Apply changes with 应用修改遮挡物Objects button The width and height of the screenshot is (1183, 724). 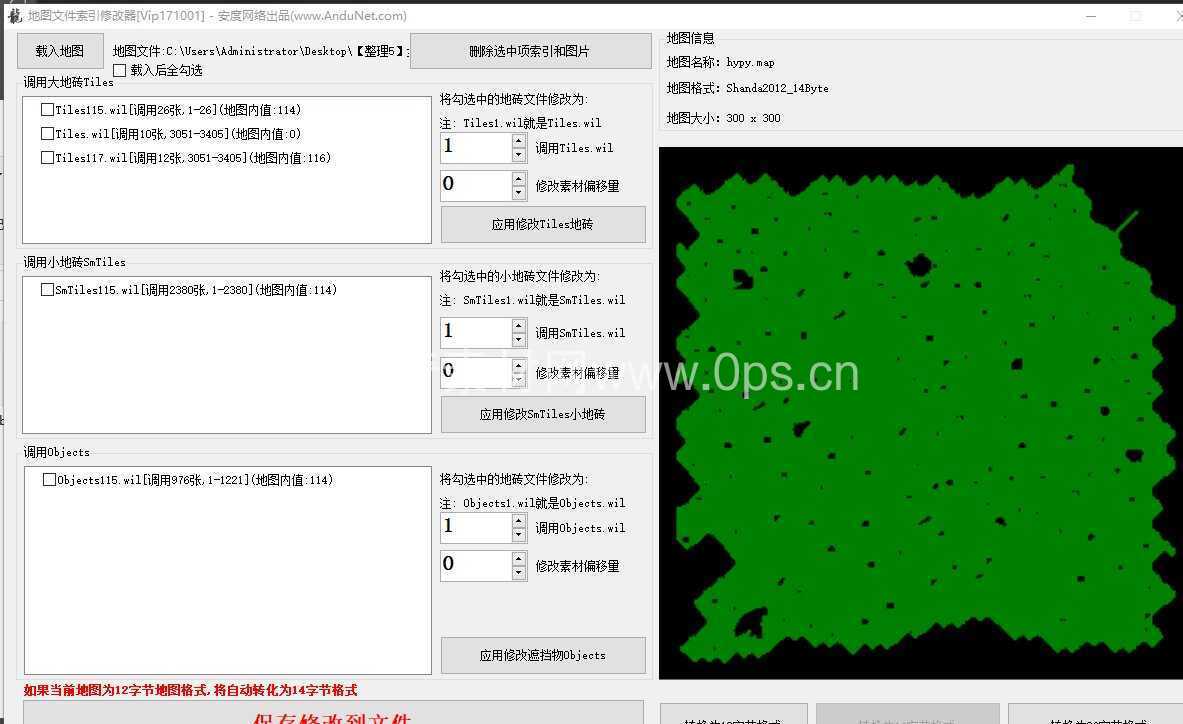(x=542, y=655)
